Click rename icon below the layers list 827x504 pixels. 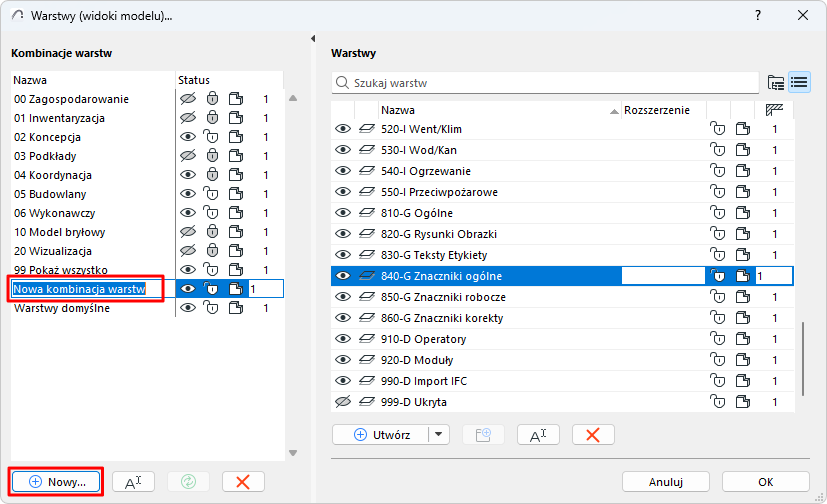pyautogui.click(x=538, y=434)
